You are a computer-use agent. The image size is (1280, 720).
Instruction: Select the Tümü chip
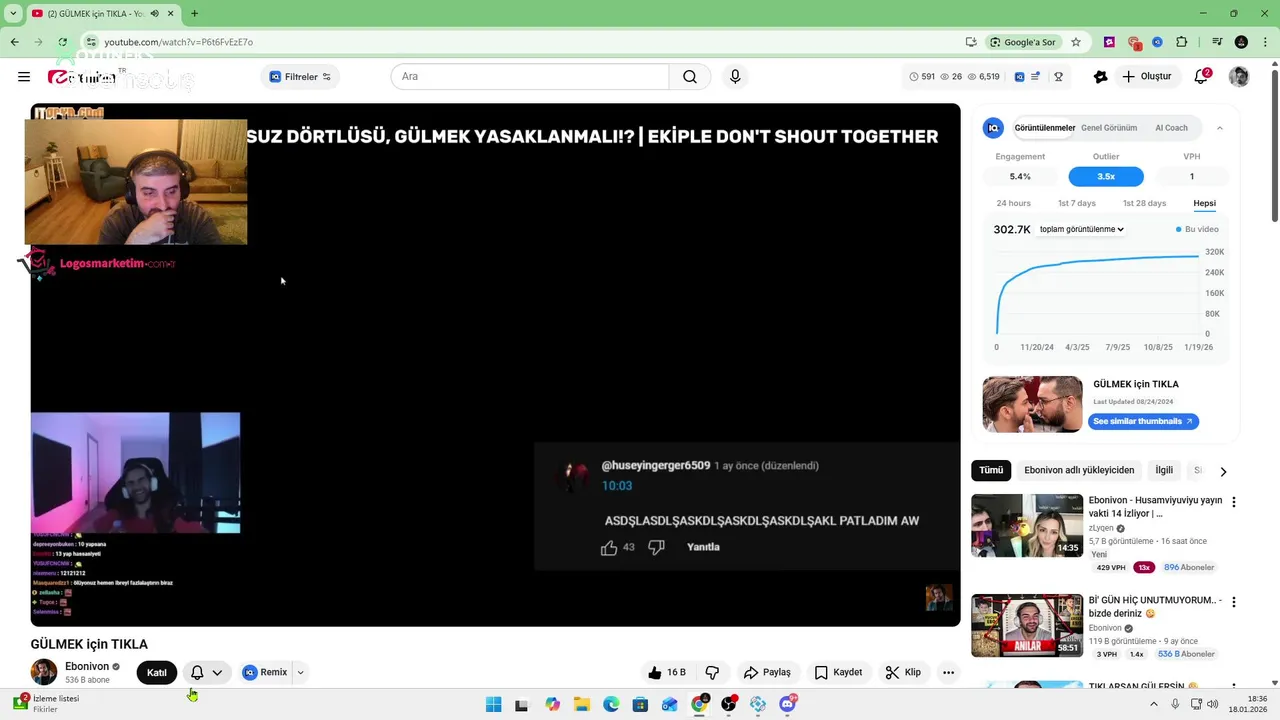(x=991, y=470)
